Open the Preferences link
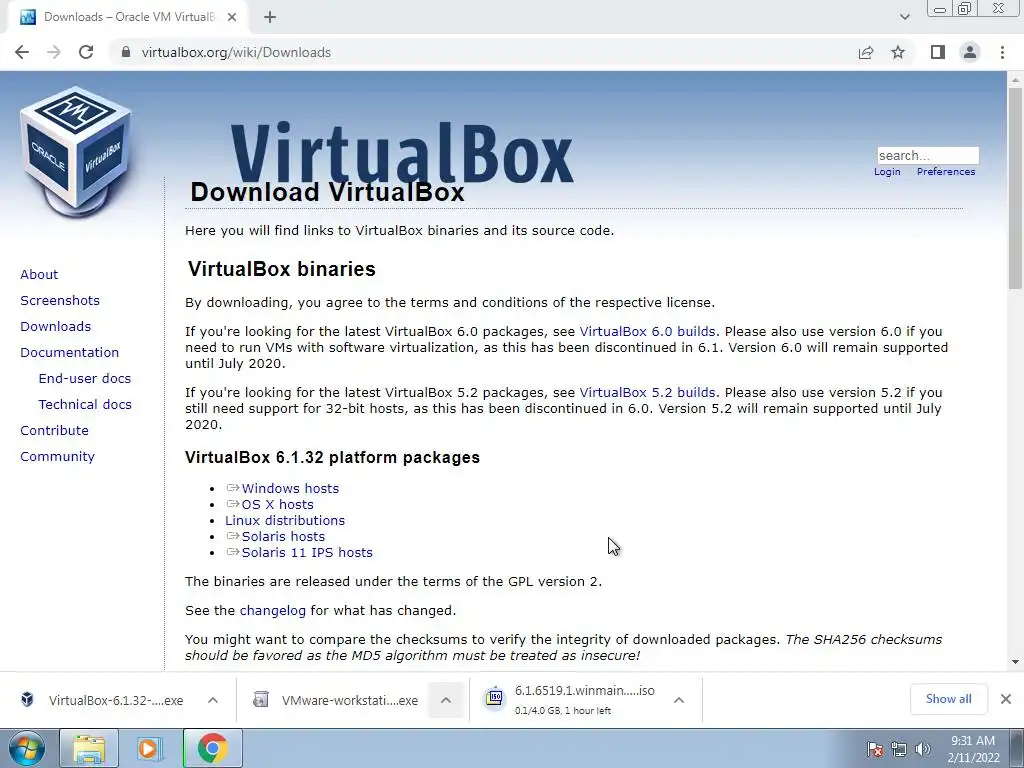Viewport: 1024px width, 768px height. tap(946, 172)
